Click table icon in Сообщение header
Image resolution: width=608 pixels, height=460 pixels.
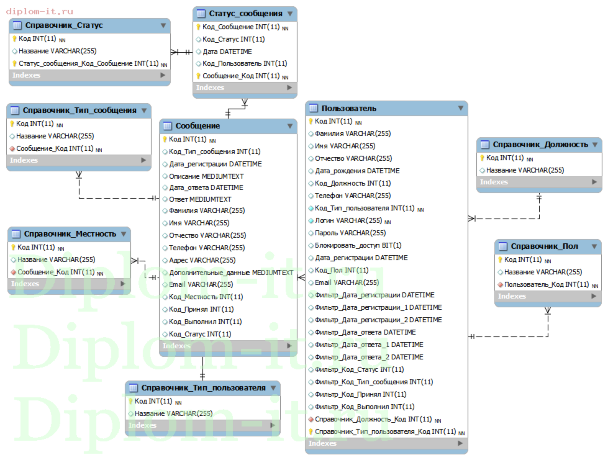tap(168, 127)
